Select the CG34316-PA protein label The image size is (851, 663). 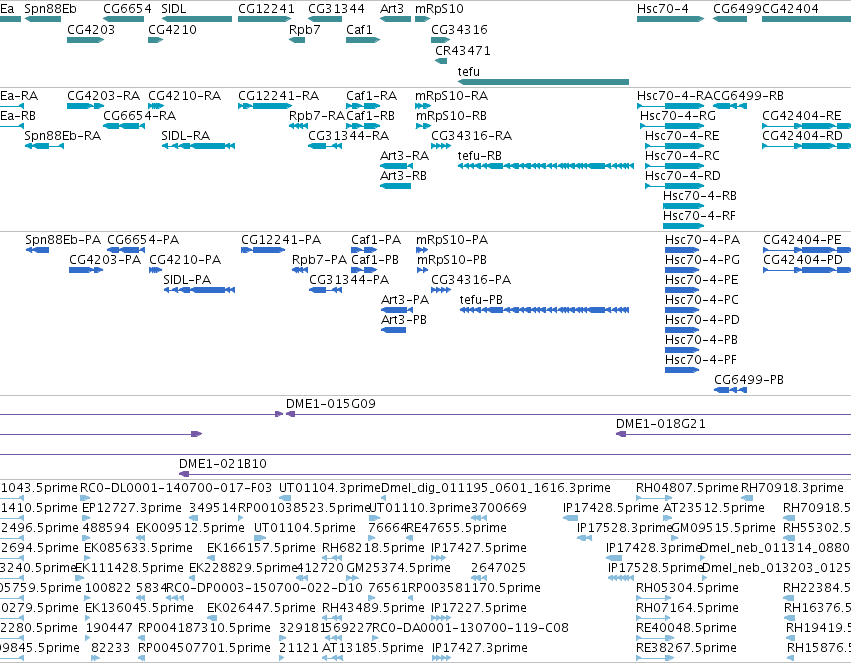471,280
